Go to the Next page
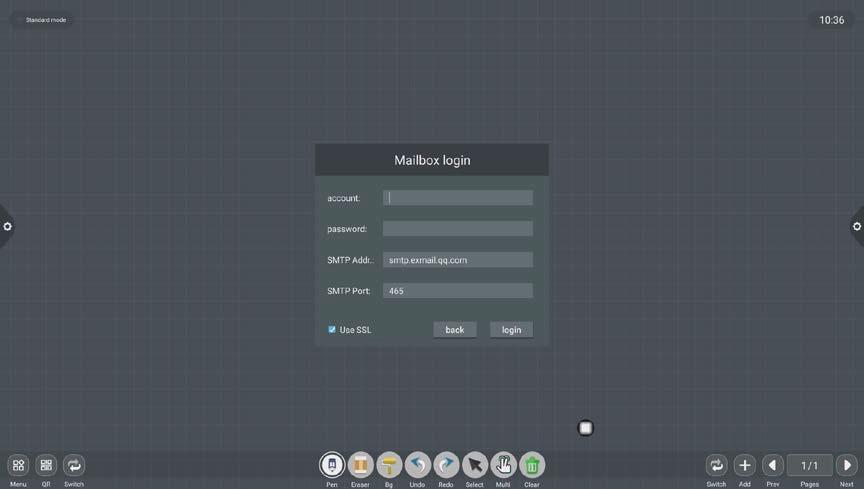The width and height of the screenshot is (864, 489). pyautogui.click(x=847, y=465)
